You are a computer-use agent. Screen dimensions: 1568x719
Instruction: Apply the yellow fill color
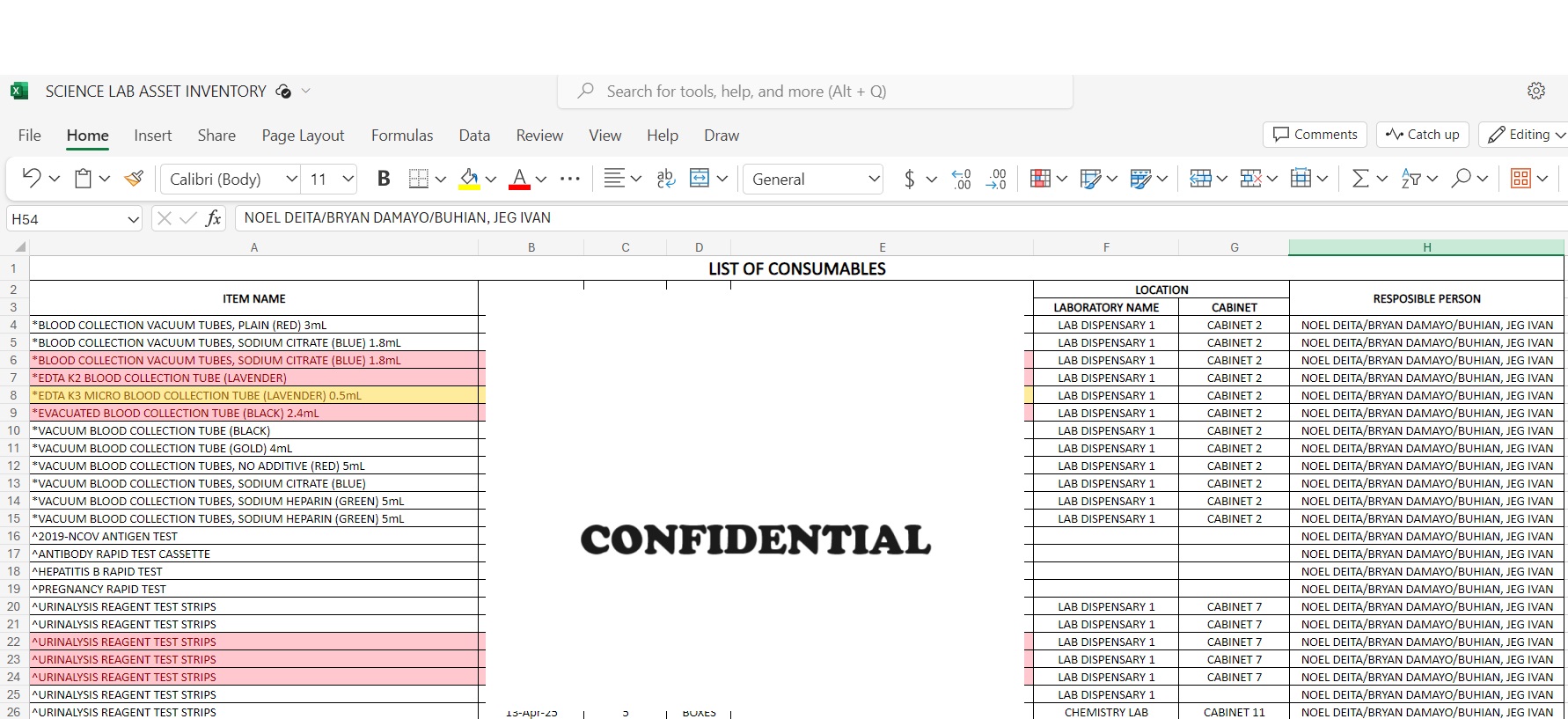click(x=470, y=179)
